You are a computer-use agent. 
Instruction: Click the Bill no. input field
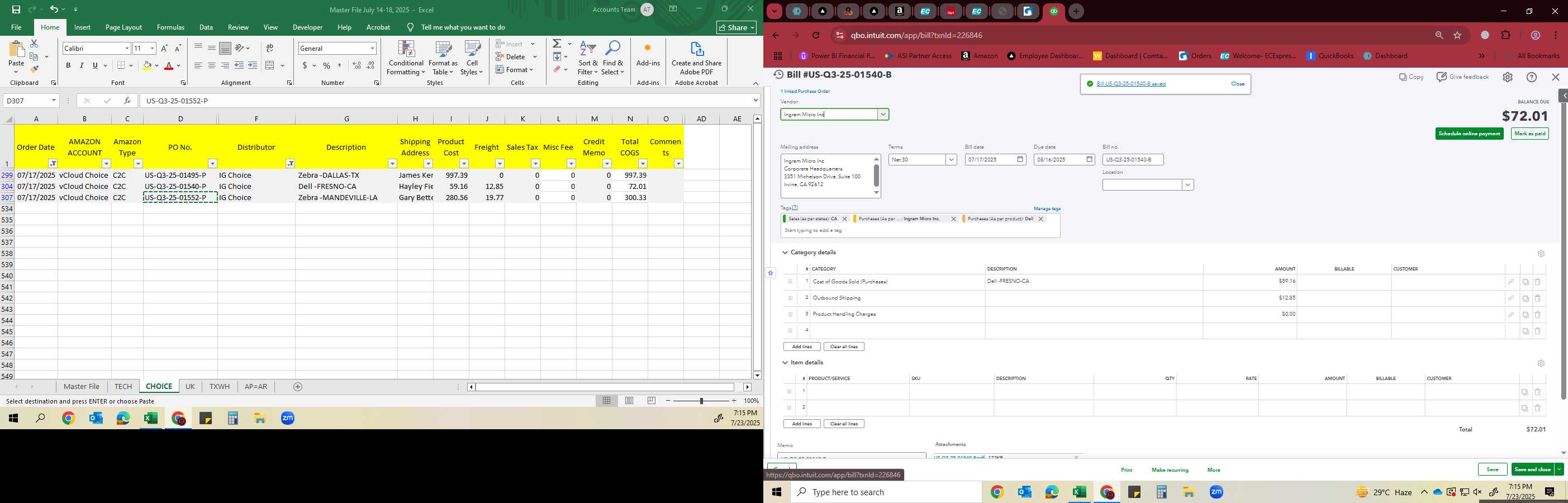click(x=1133, y=159)
